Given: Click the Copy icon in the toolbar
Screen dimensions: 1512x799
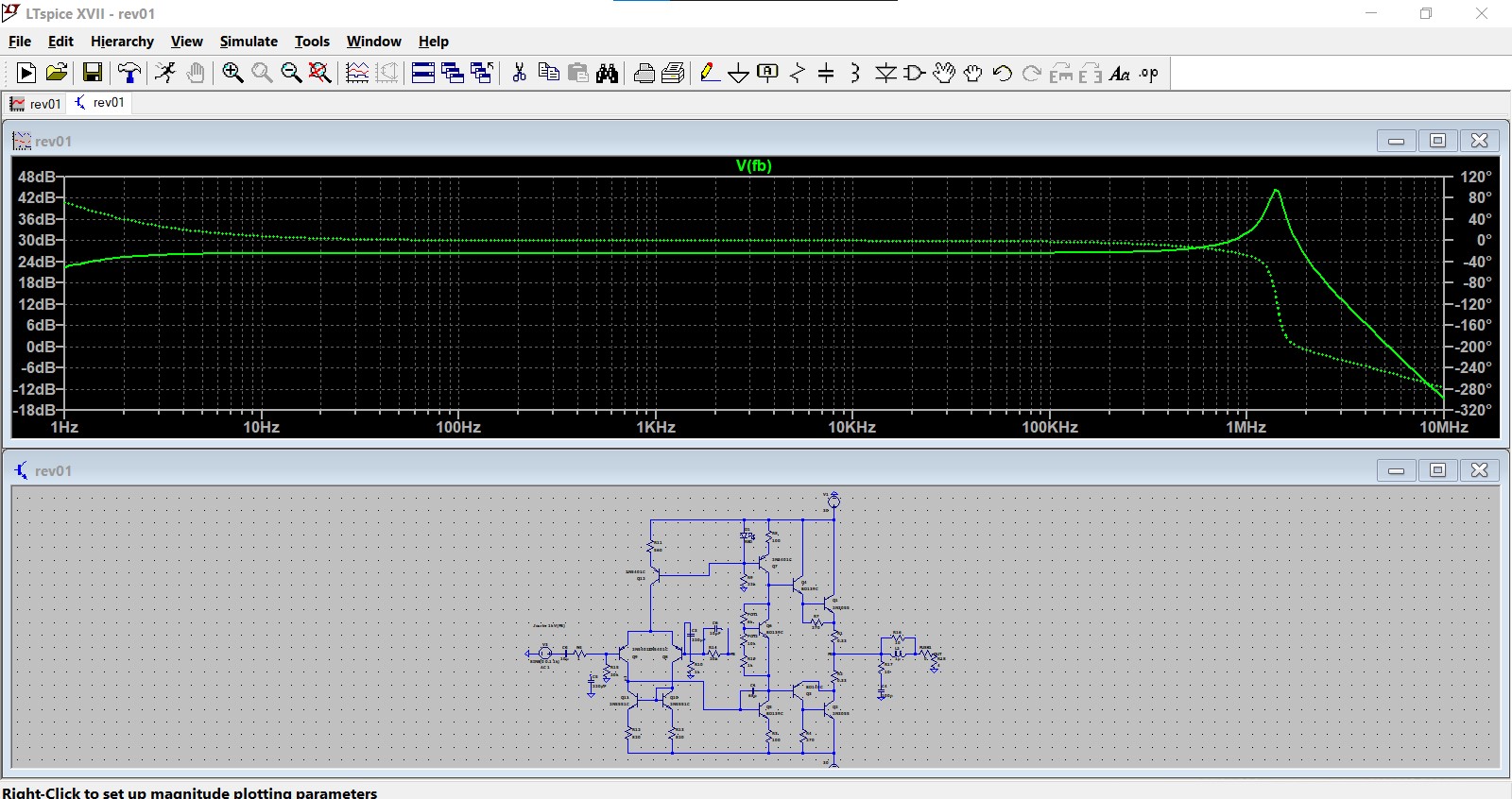Looking at the screenshot, I should 548,73.
